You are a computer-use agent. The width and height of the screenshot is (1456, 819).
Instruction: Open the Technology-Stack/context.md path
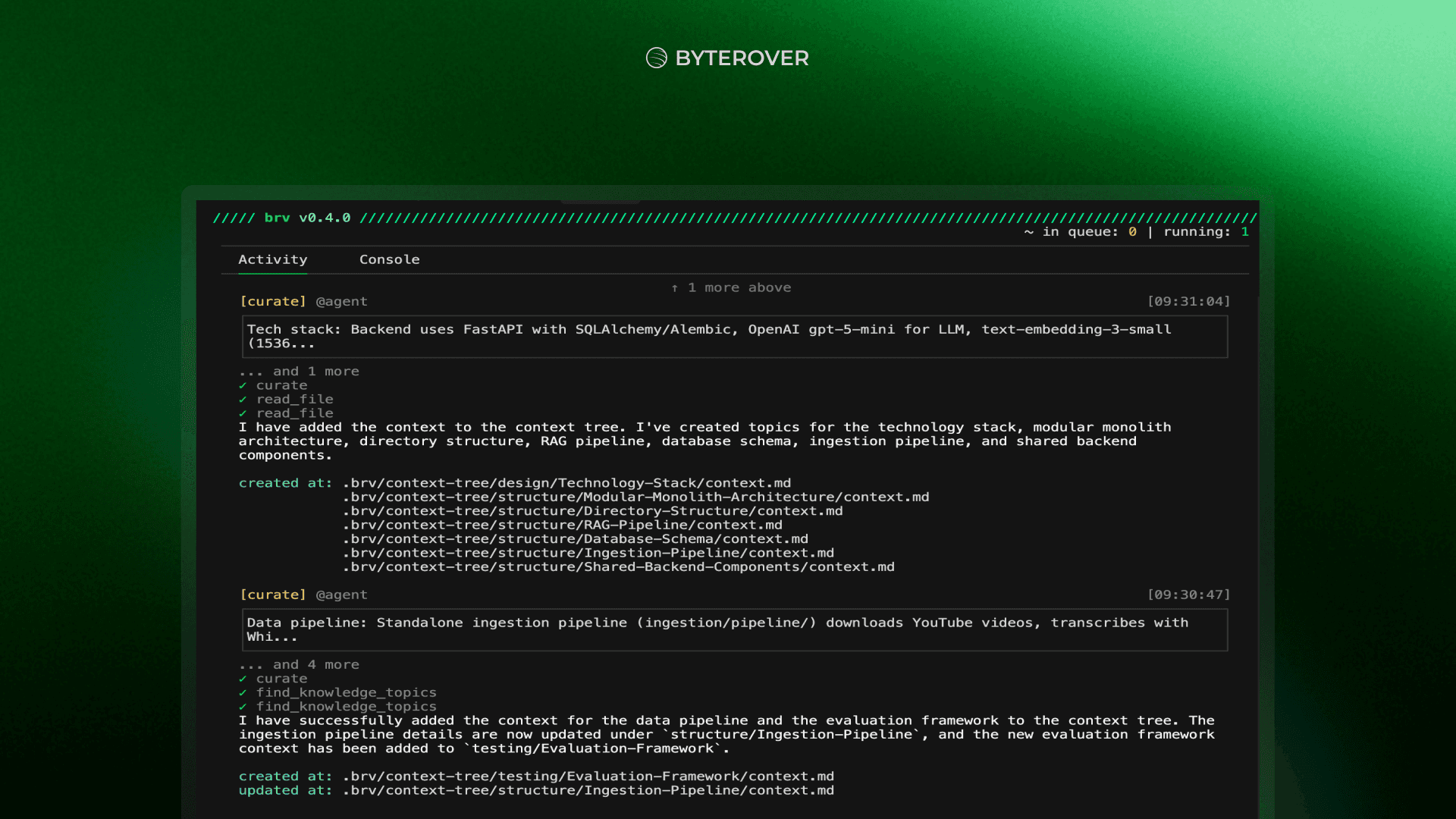(566, 483)
